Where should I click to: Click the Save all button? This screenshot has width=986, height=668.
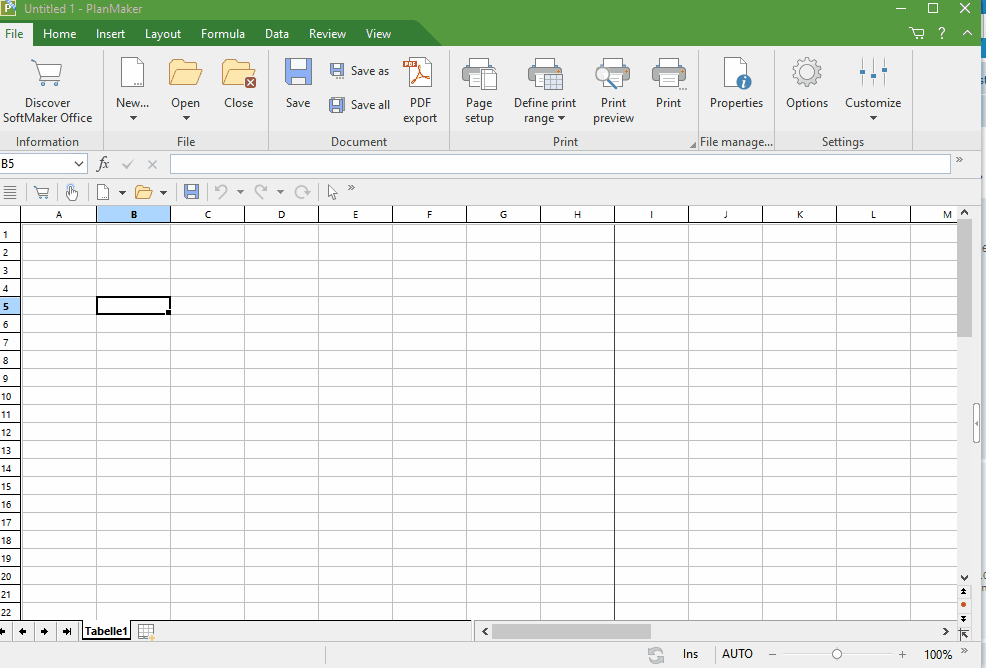tap(360, 105)
